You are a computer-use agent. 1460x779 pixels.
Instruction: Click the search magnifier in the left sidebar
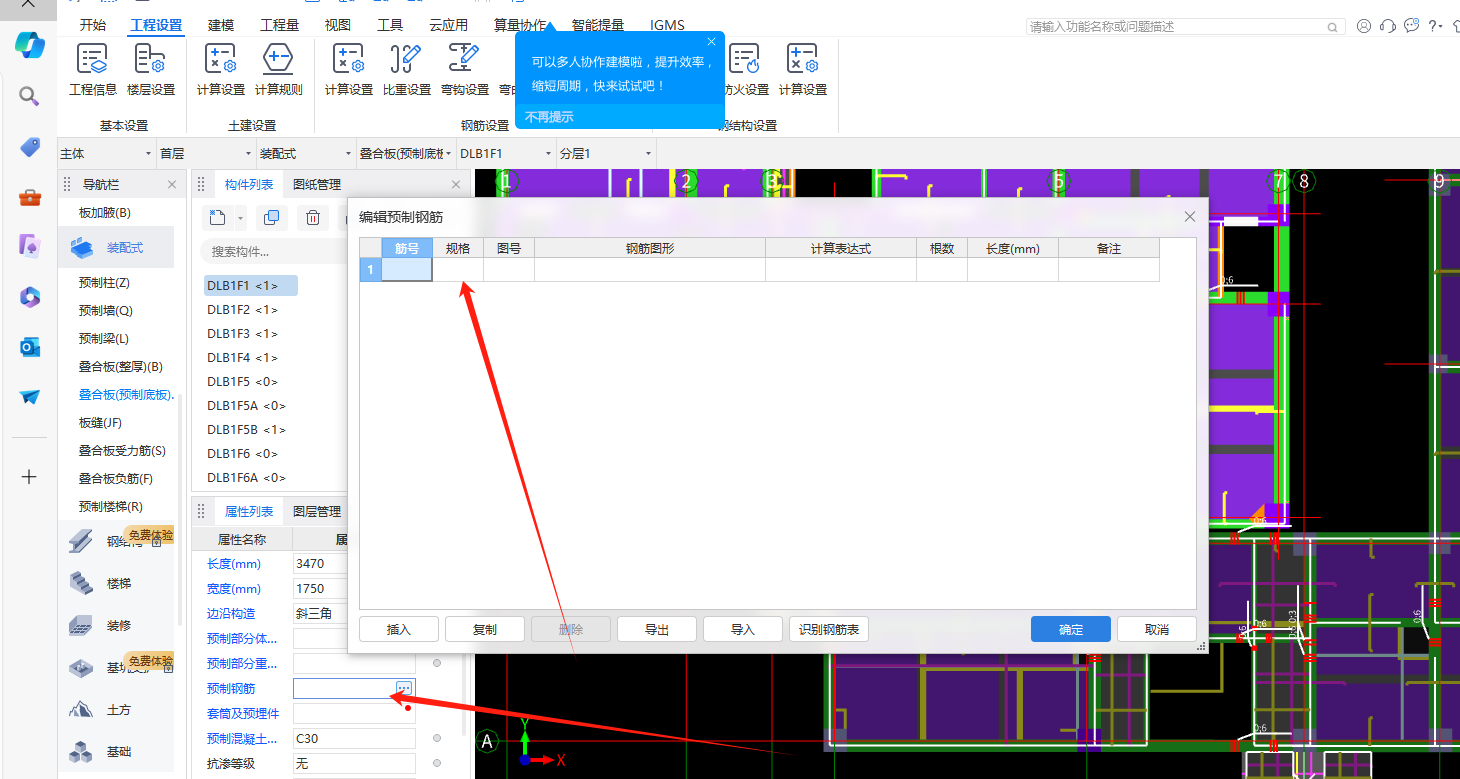tap(29, 96)
